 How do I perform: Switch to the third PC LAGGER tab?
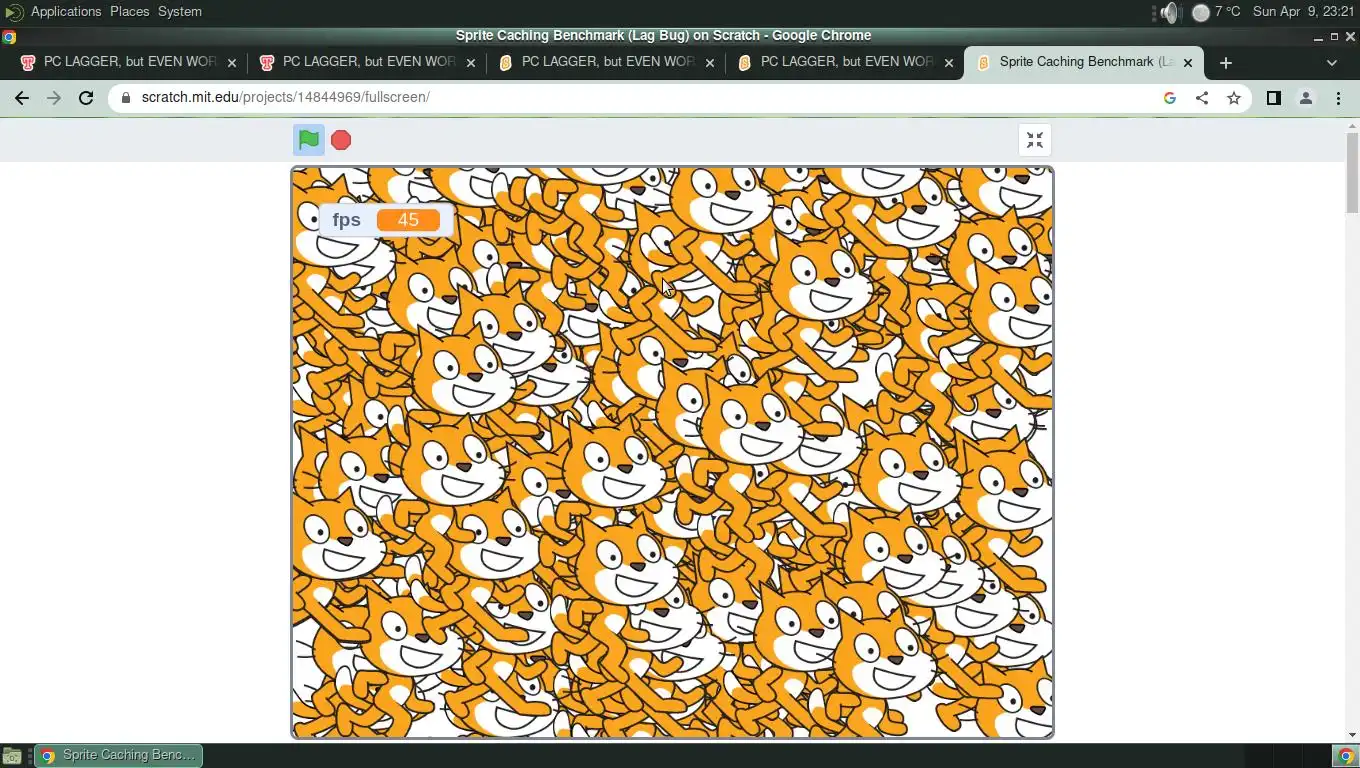[x=606, y=62]
